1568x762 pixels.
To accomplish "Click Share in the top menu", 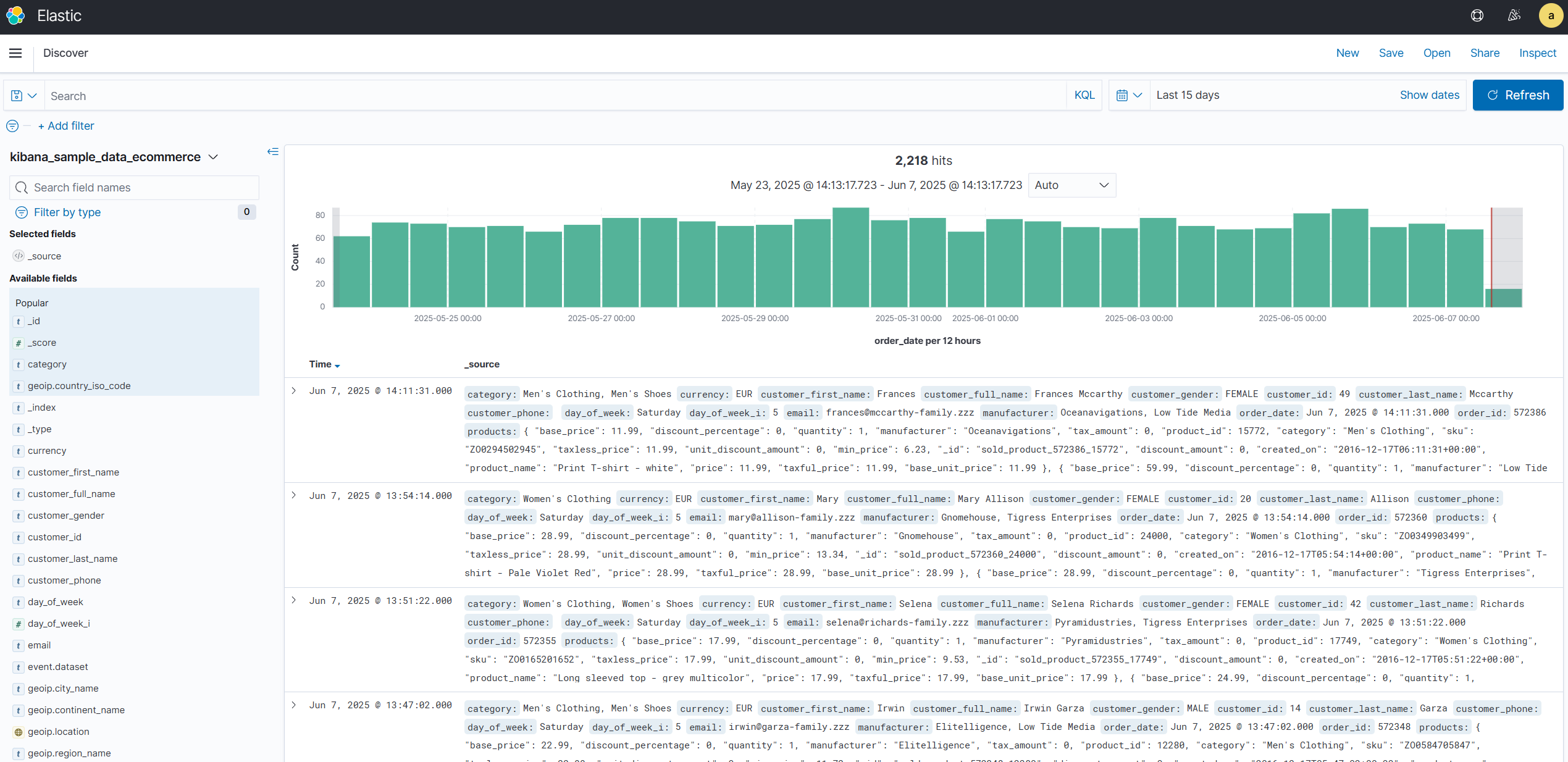I will click(1485, 53).
